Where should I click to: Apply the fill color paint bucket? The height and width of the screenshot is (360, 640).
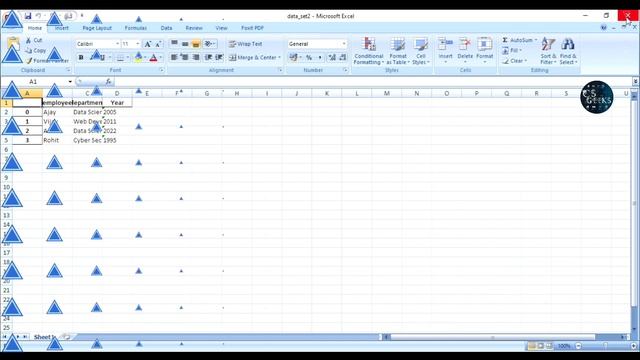138,58
